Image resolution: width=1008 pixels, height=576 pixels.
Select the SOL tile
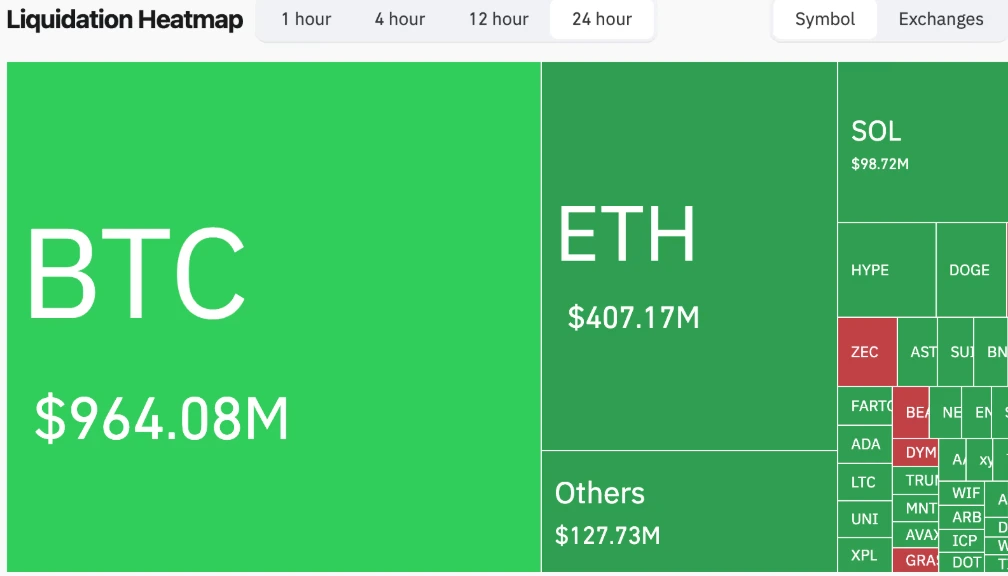point(920,140)
